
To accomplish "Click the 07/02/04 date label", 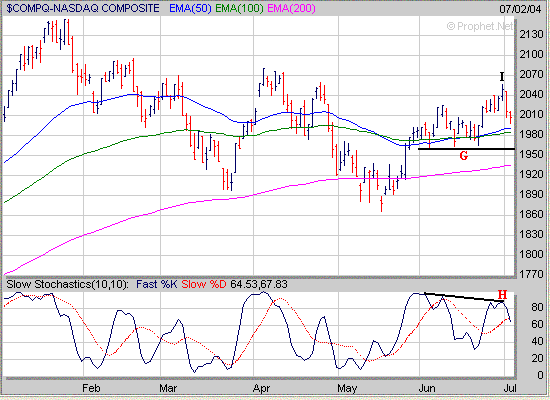I will coord(521,8).
